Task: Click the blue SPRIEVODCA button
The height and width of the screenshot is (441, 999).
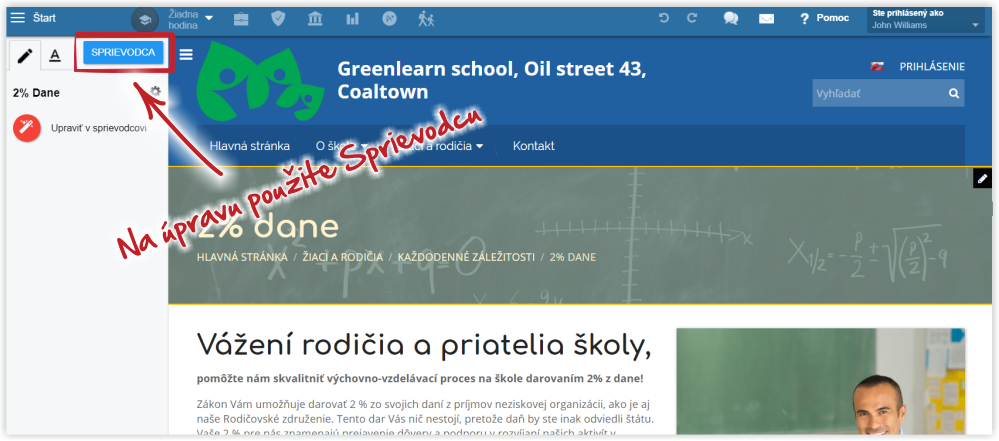Action: click(124, 53)
